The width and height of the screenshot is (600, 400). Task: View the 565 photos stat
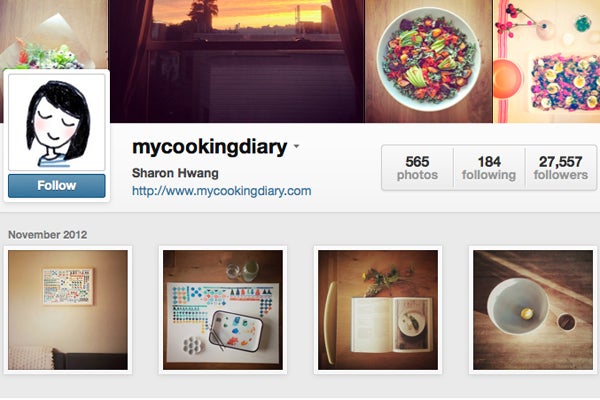point(417,168)
